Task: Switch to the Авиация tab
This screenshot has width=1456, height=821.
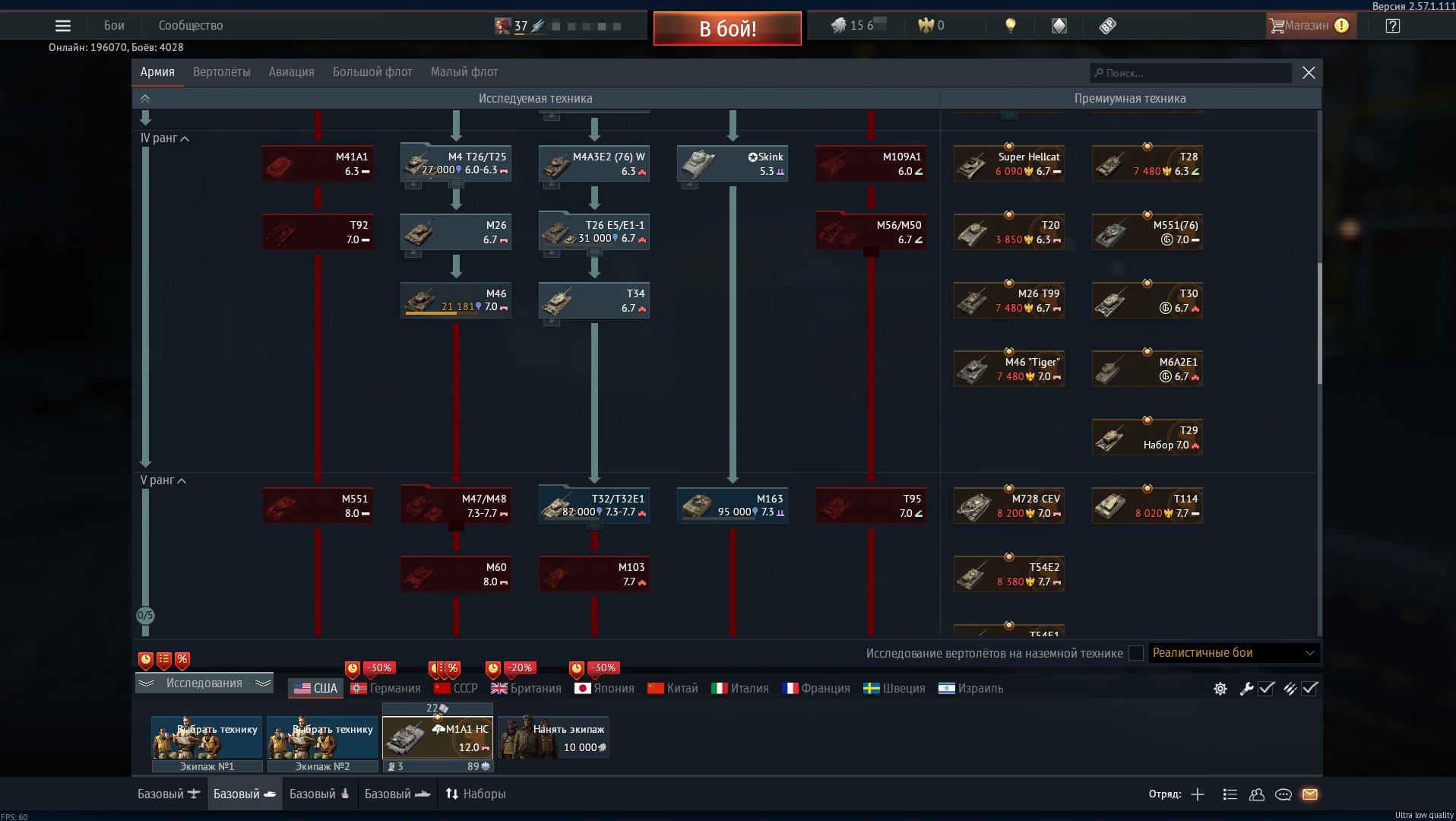Action: click(x=291, y=72)
